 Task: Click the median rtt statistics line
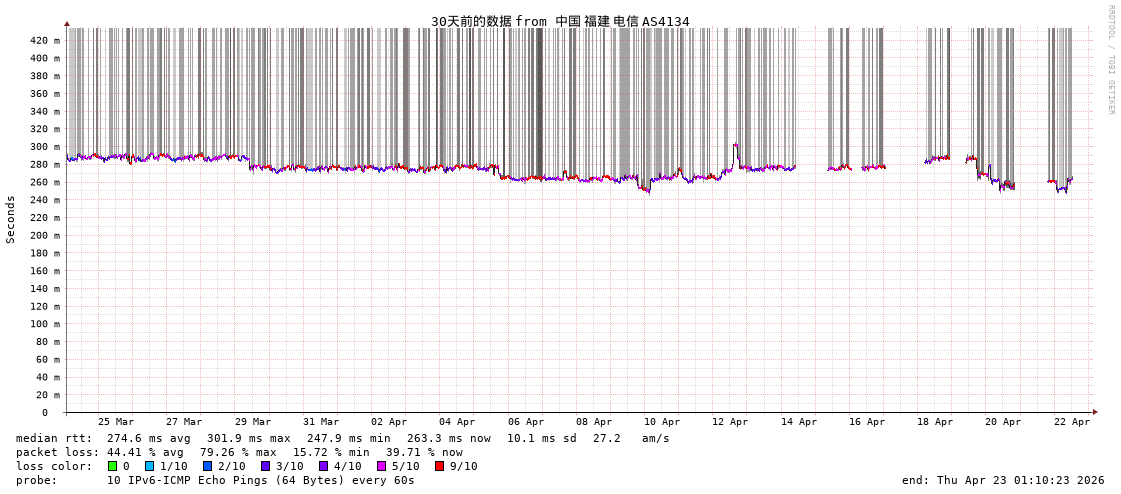(x=342, y=438)
